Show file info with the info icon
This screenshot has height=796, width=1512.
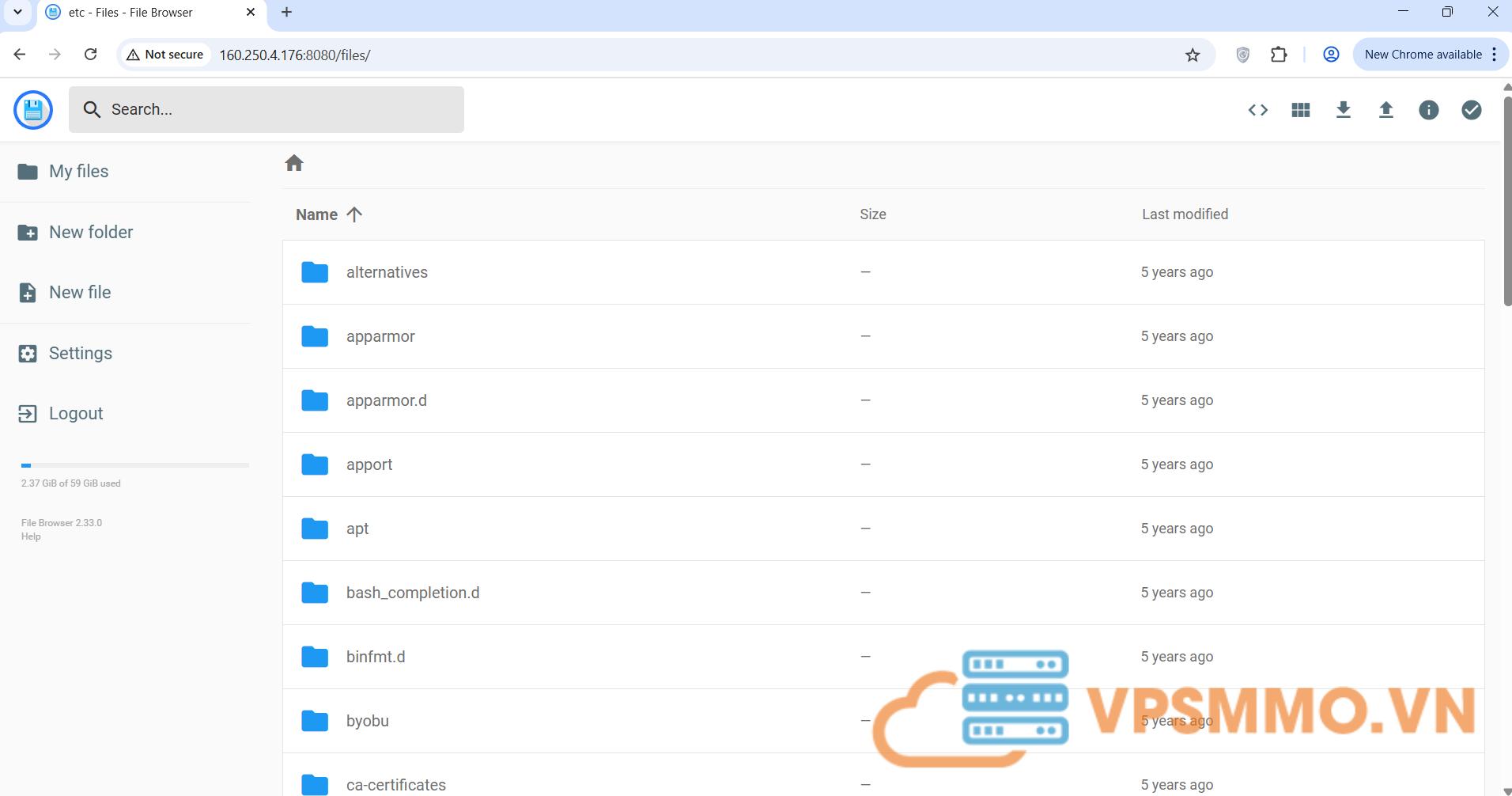tap(1428, 110)
